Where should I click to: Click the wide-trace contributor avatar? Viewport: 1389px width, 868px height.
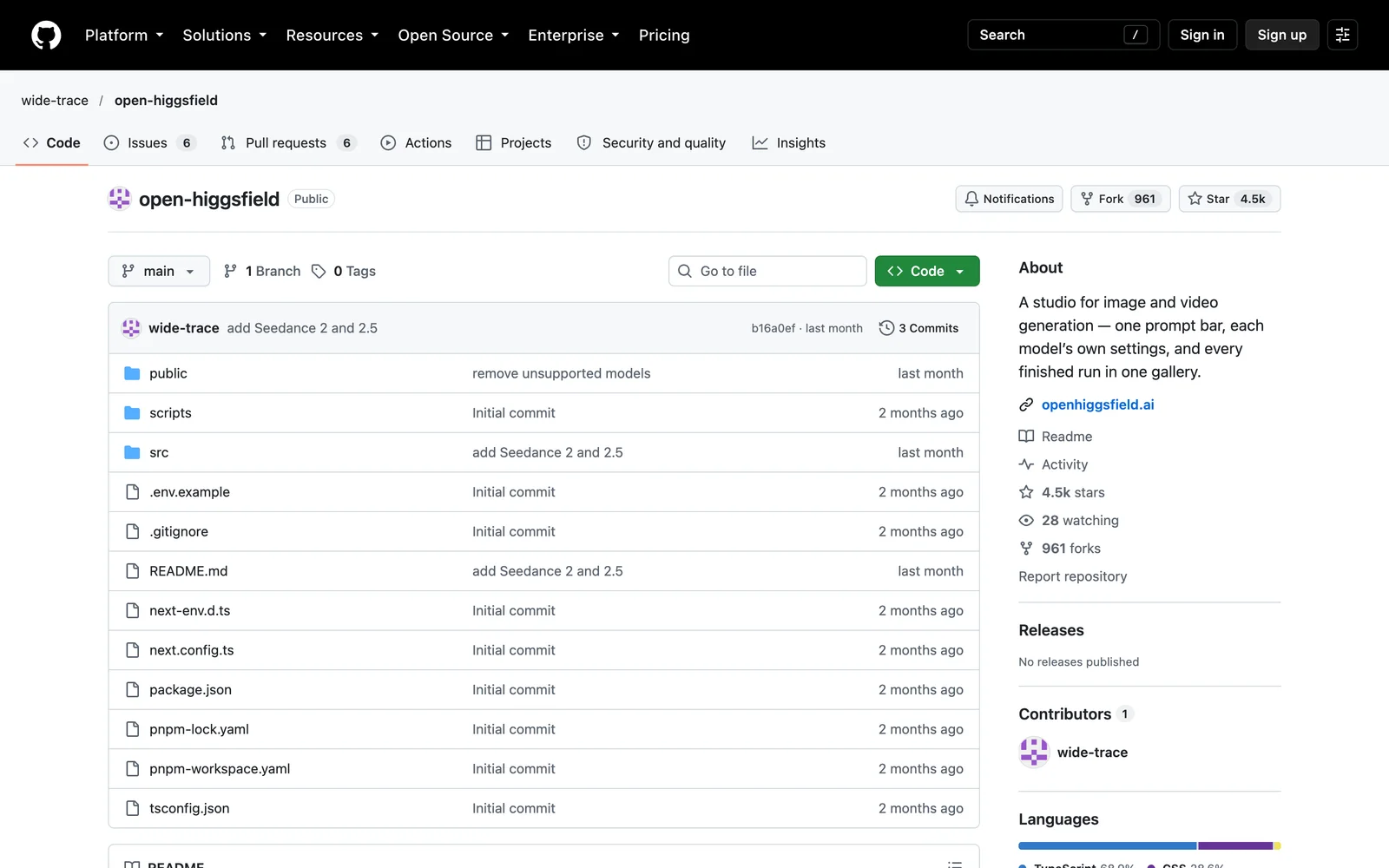[1034, 753]
